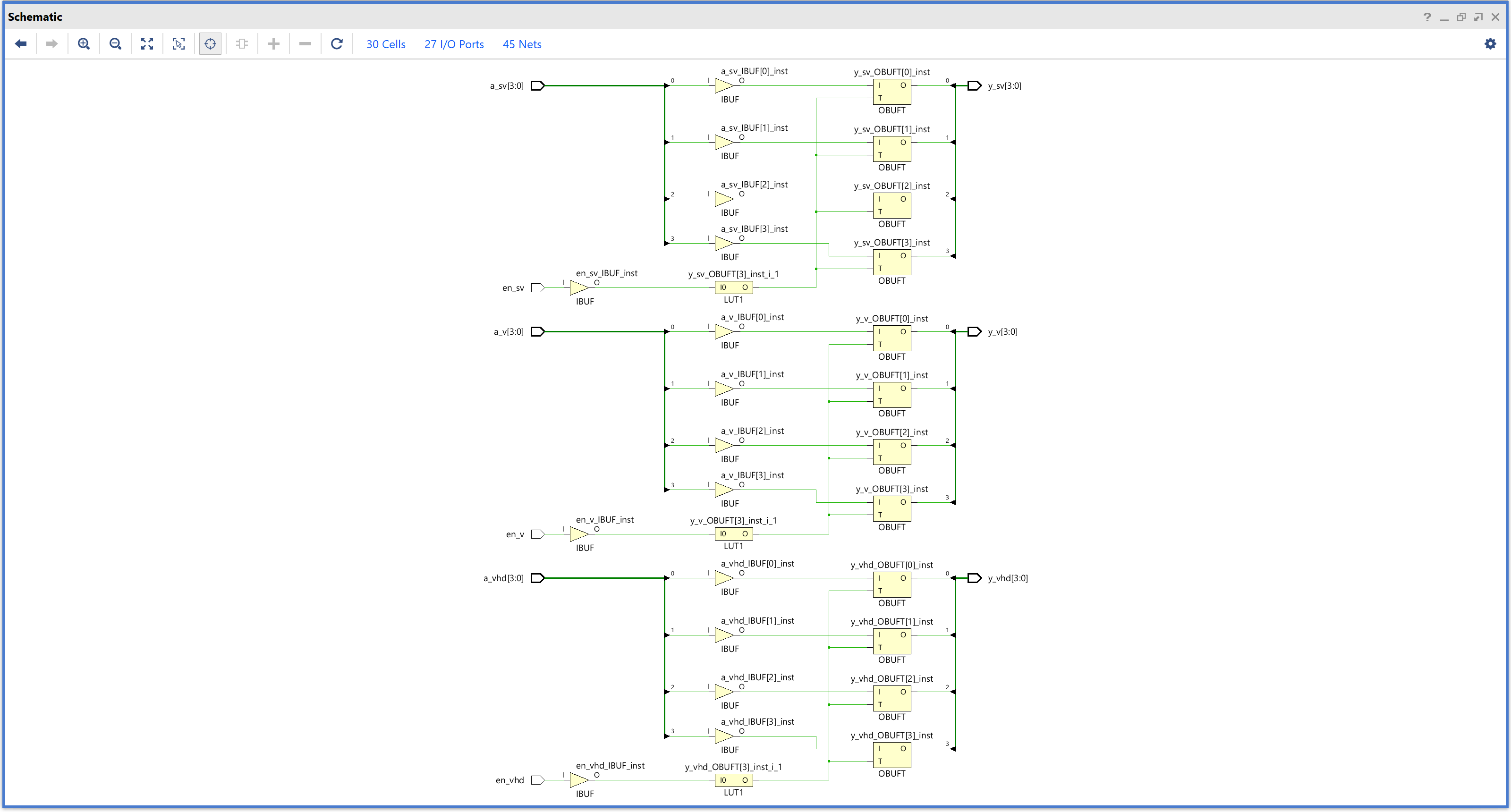Click the select area icon
The width and height of the screenshot is (1511, 812).
(x=179, y=44)
